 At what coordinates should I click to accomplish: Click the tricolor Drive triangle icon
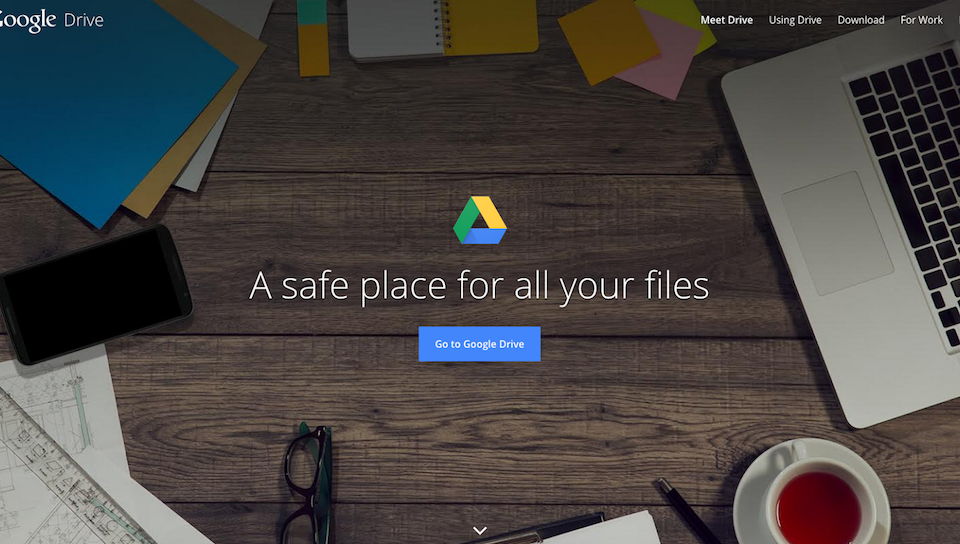click(x=480, y=220)
